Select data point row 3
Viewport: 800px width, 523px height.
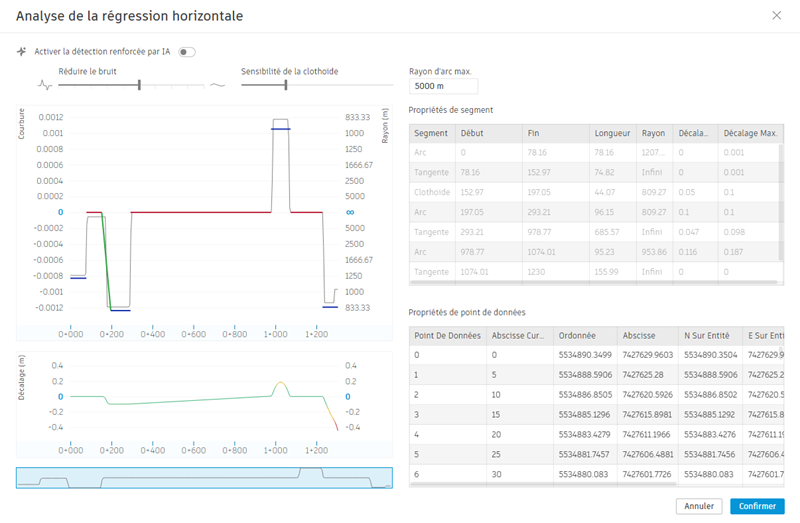point(596,415)
